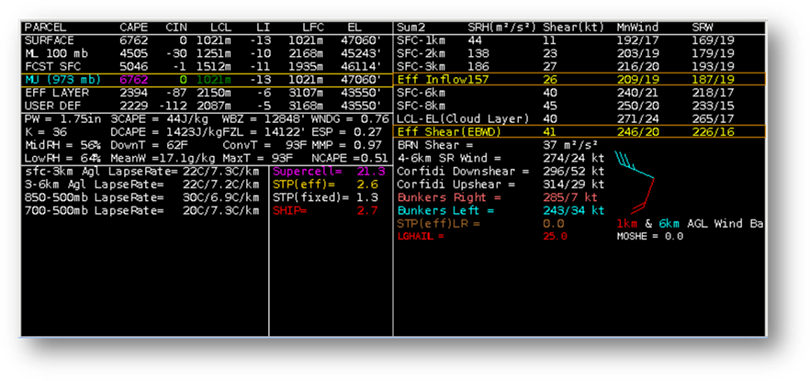This screenshot has width=810, height=381.
Task: Select the highlighted Eff Inflow row
Action: point(579,80)
